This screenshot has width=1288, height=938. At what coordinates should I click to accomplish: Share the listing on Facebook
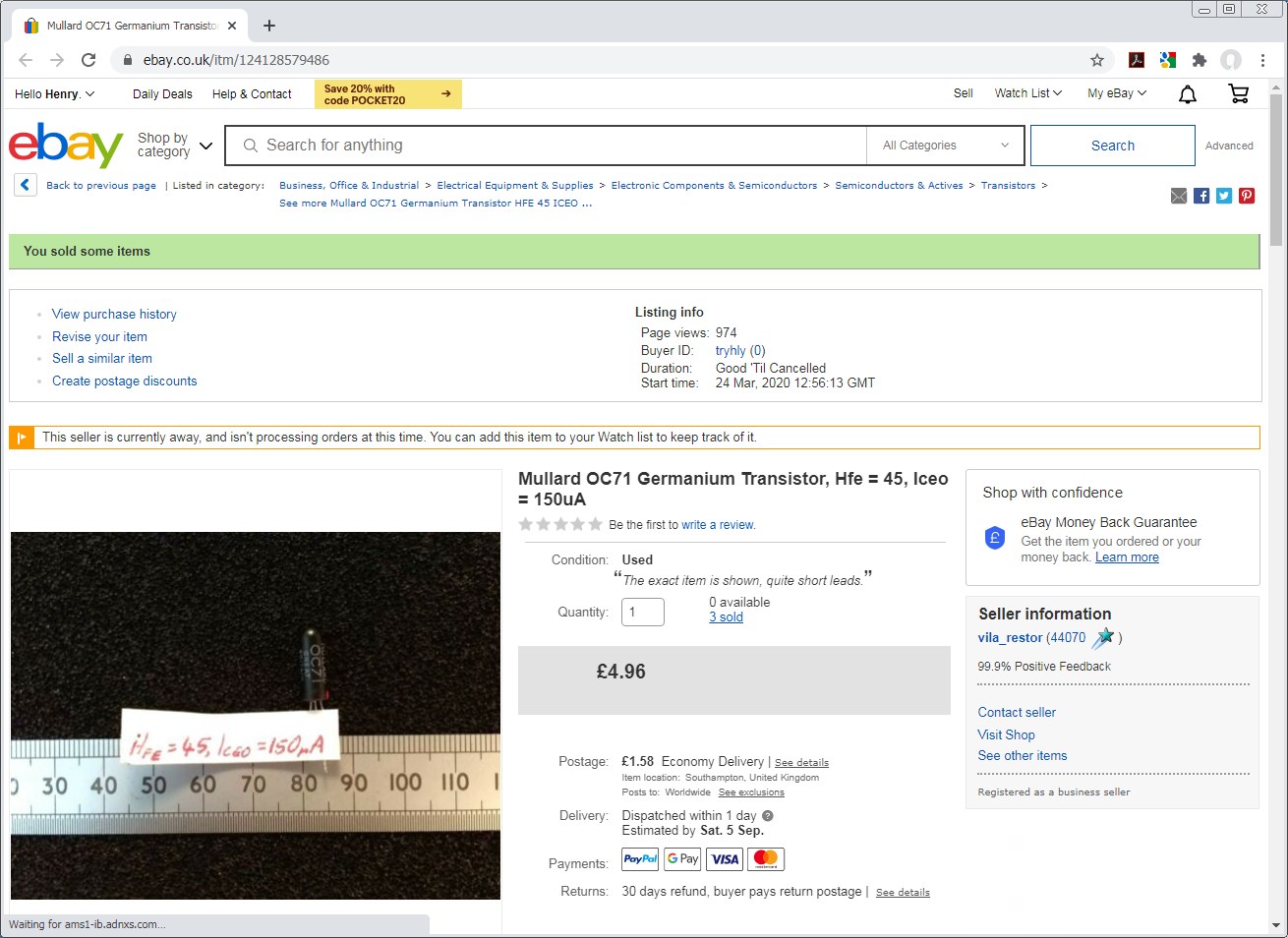coord(1201,196)
